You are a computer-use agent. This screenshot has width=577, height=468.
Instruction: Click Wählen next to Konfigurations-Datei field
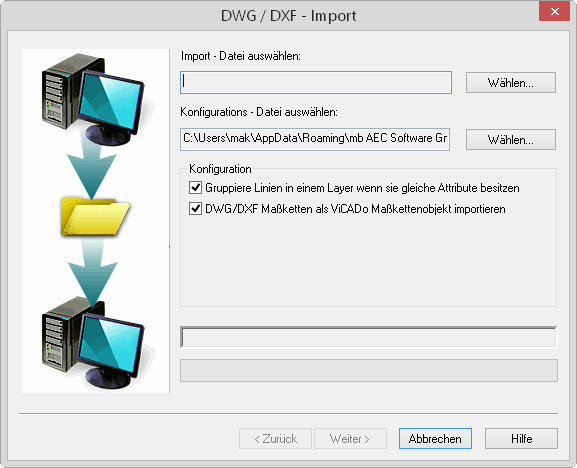511,139
